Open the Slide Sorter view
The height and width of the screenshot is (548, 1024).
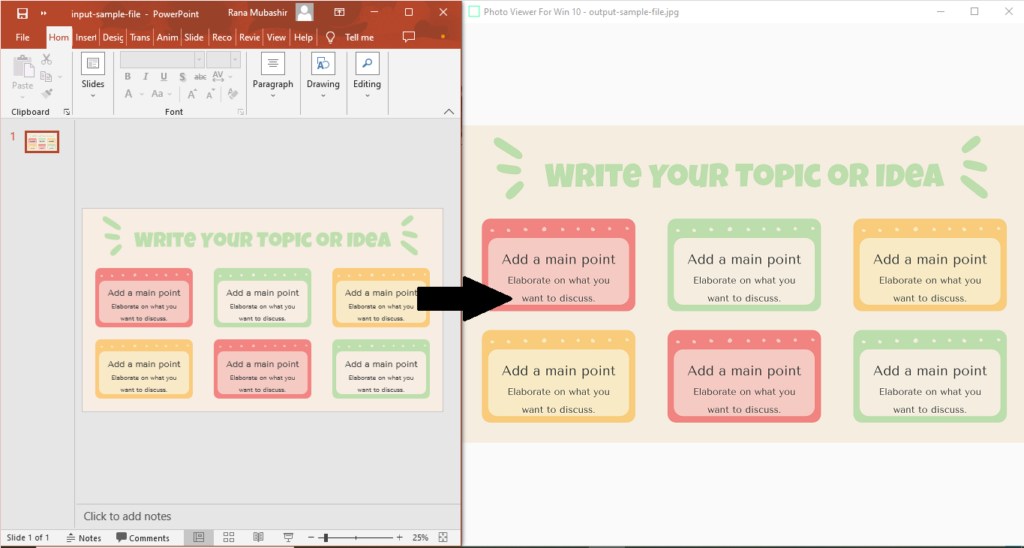coord(228,538)
